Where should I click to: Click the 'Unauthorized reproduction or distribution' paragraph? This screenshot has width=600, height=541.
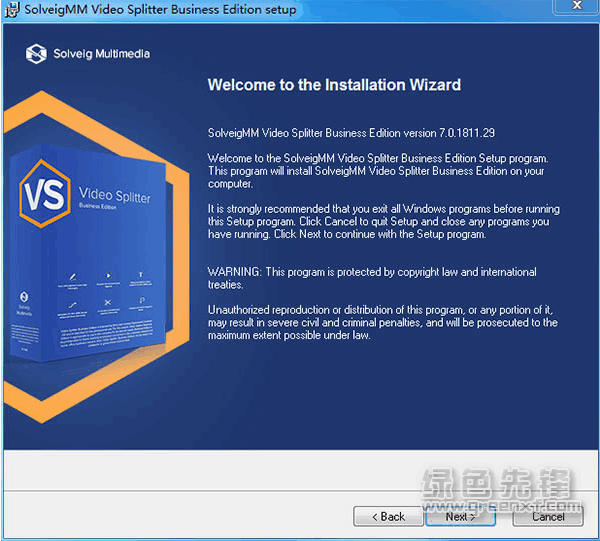[x=383, y=323]
